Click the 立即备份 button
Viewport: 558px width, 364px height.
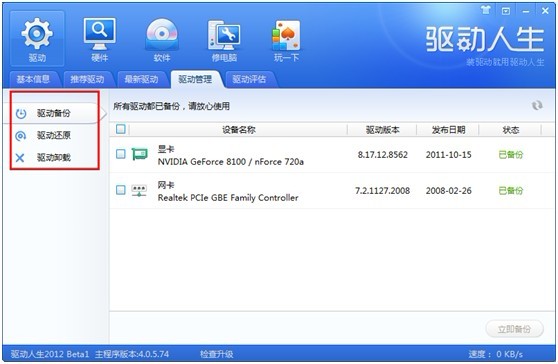click(x=514, y=329)
